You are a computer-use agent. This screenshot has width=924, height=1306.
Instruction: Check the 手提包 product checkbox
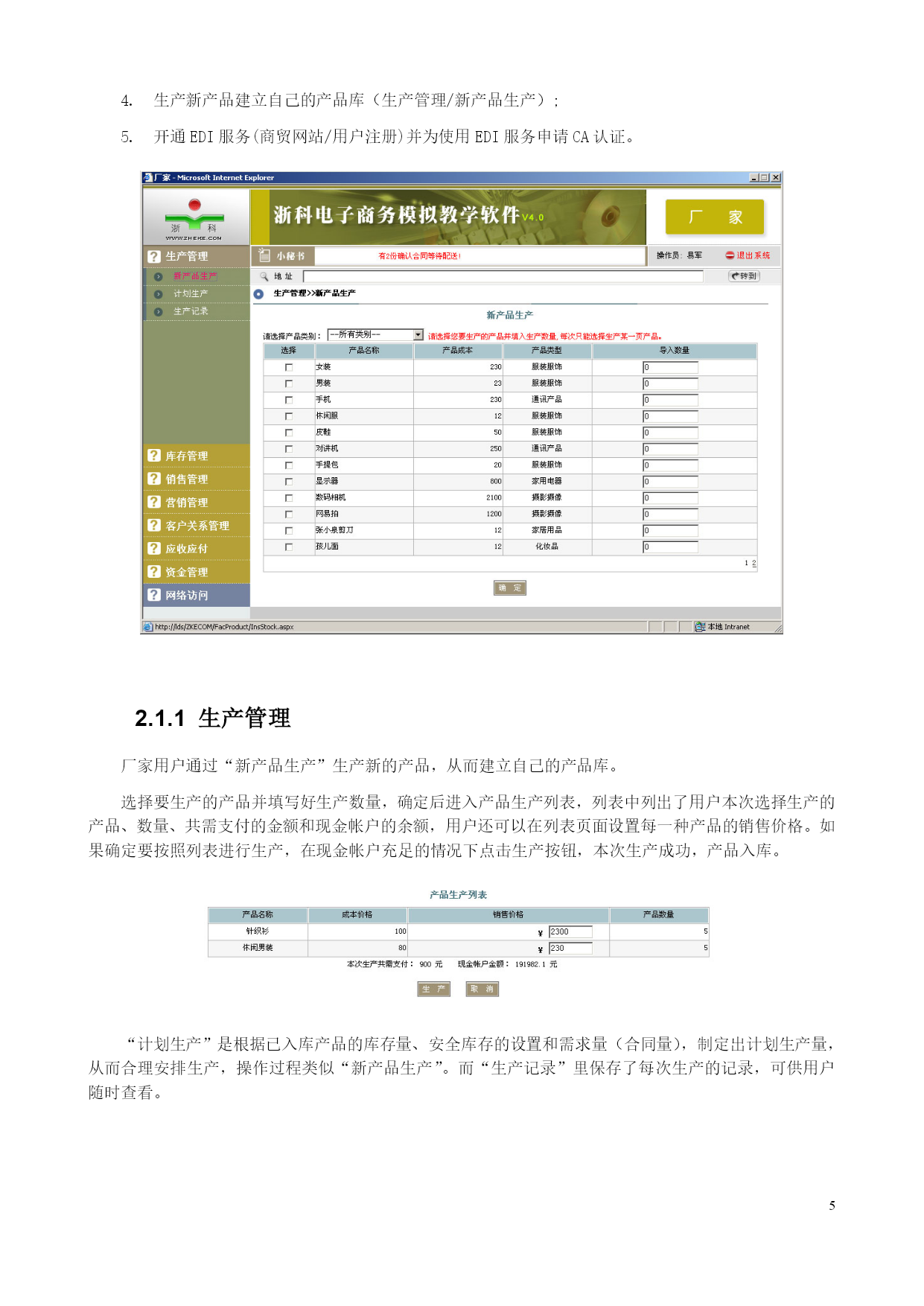[289, 466]
